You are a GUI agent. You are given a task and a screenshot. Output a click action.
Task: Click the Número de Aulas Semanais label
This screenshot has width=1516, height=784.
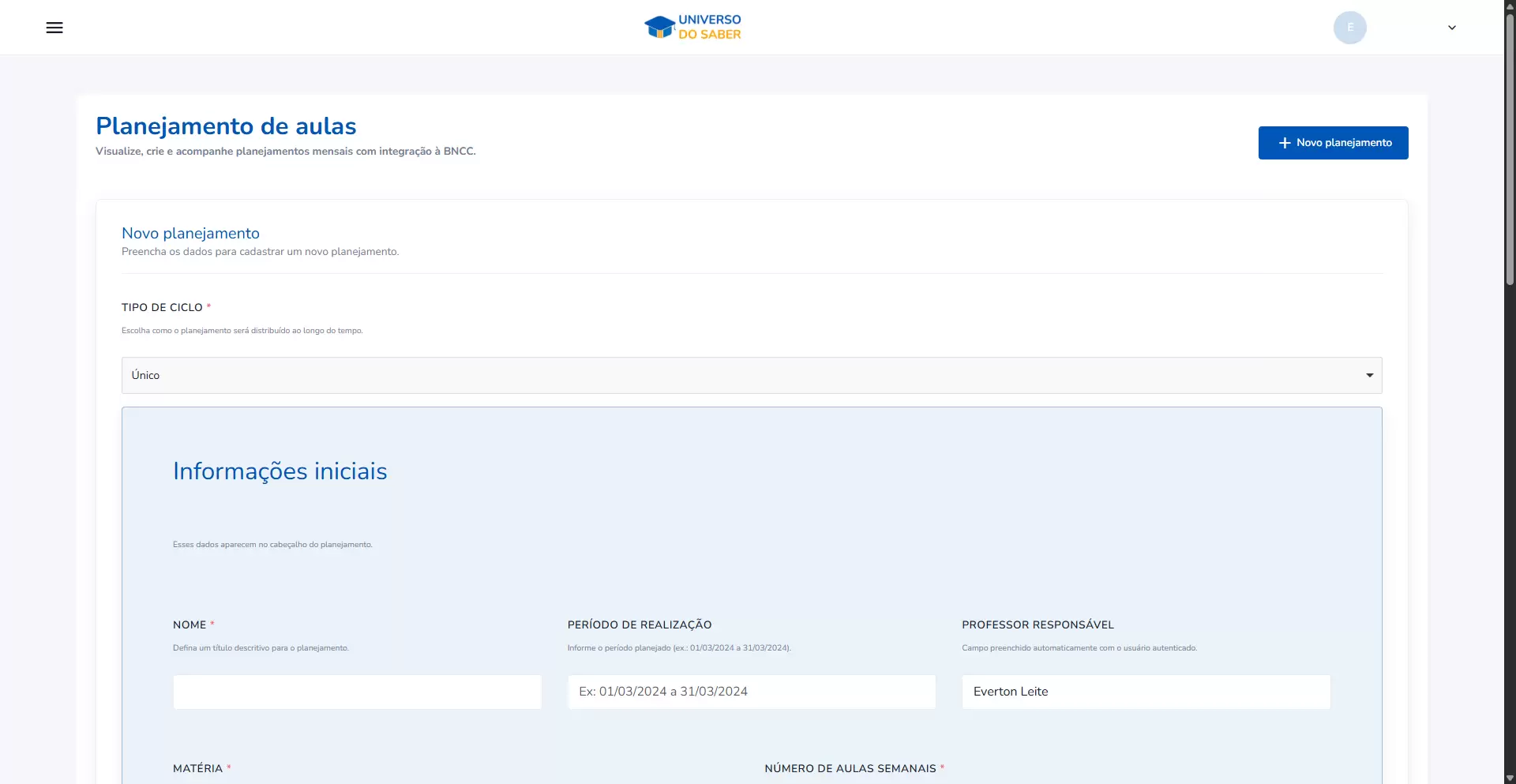point(850,768)
